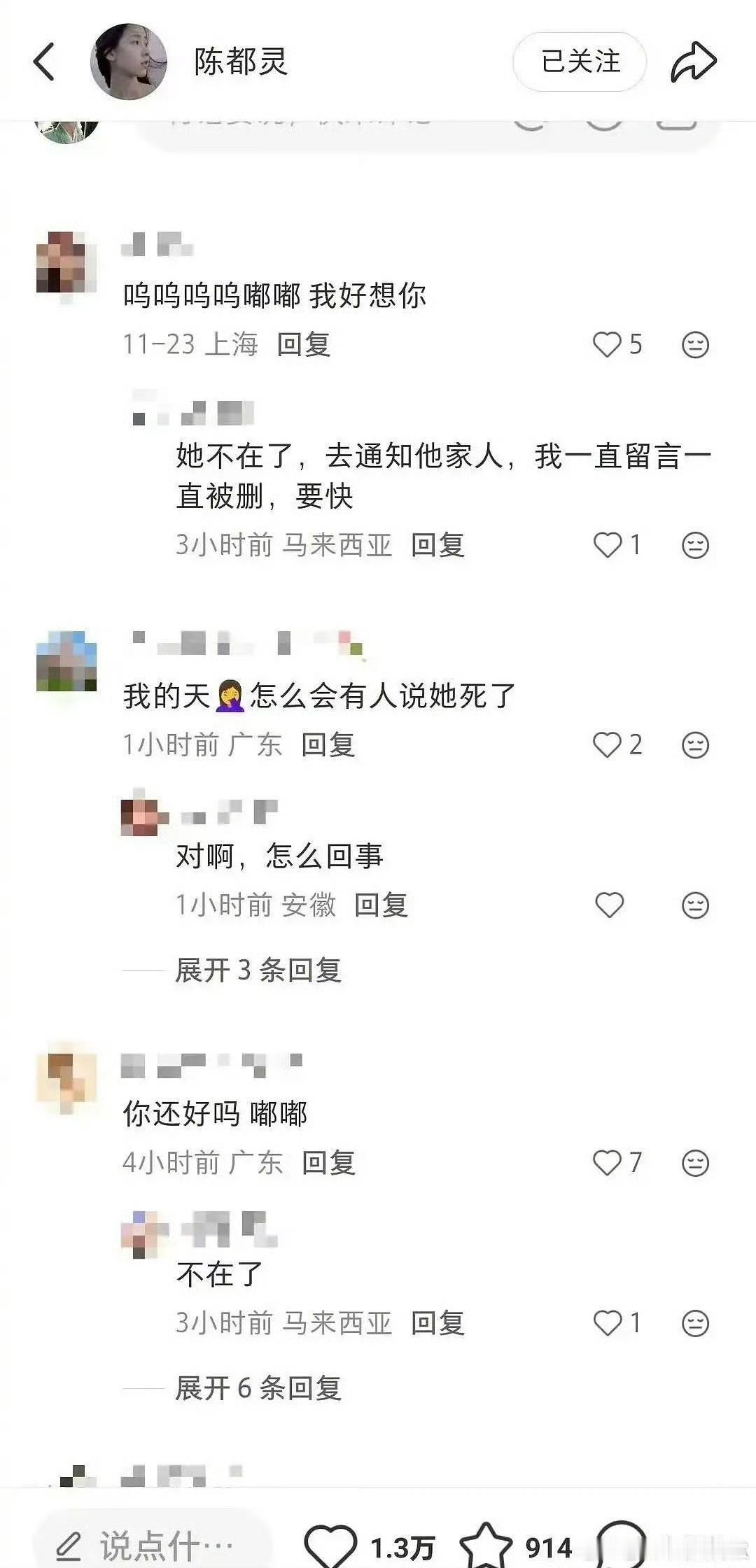Tap the back arrow icon
Screen dimensions: 756x1568
point(44,62)
